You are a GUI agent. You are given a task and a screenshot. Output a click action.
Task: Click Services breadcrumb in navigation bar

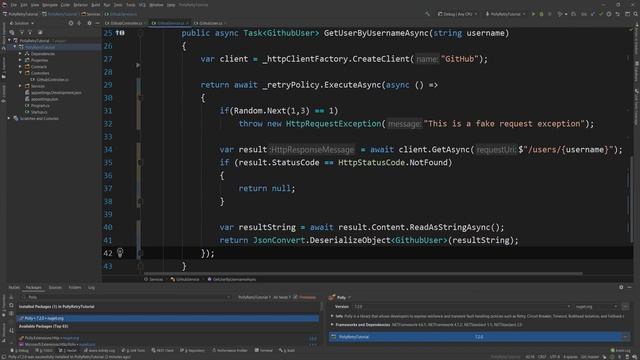(x=91, y=14)
